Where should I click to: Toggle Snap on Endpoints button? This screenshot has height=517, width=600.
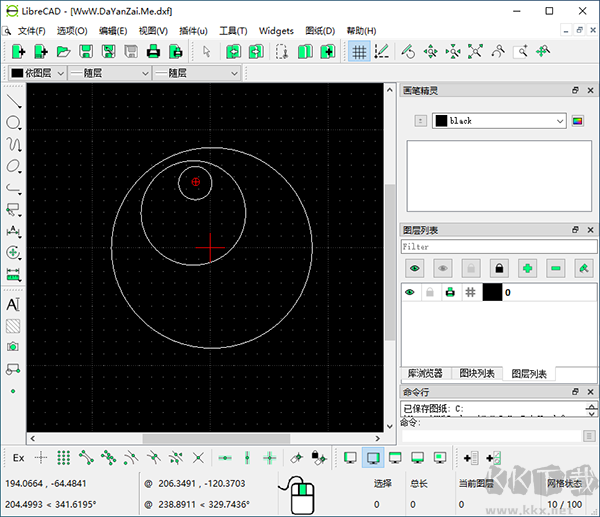[86, 458]
